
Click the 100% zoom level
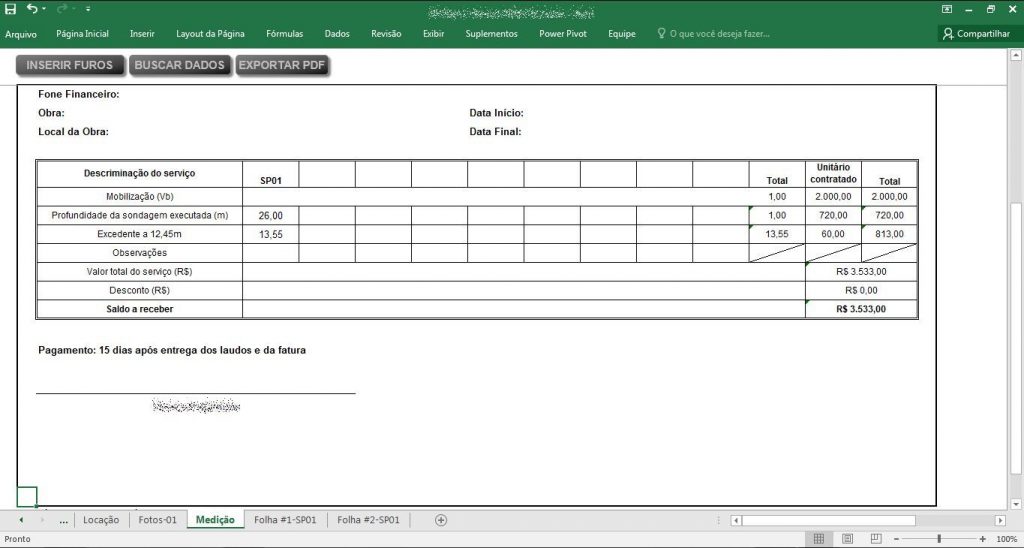[x=1006, y=539]
